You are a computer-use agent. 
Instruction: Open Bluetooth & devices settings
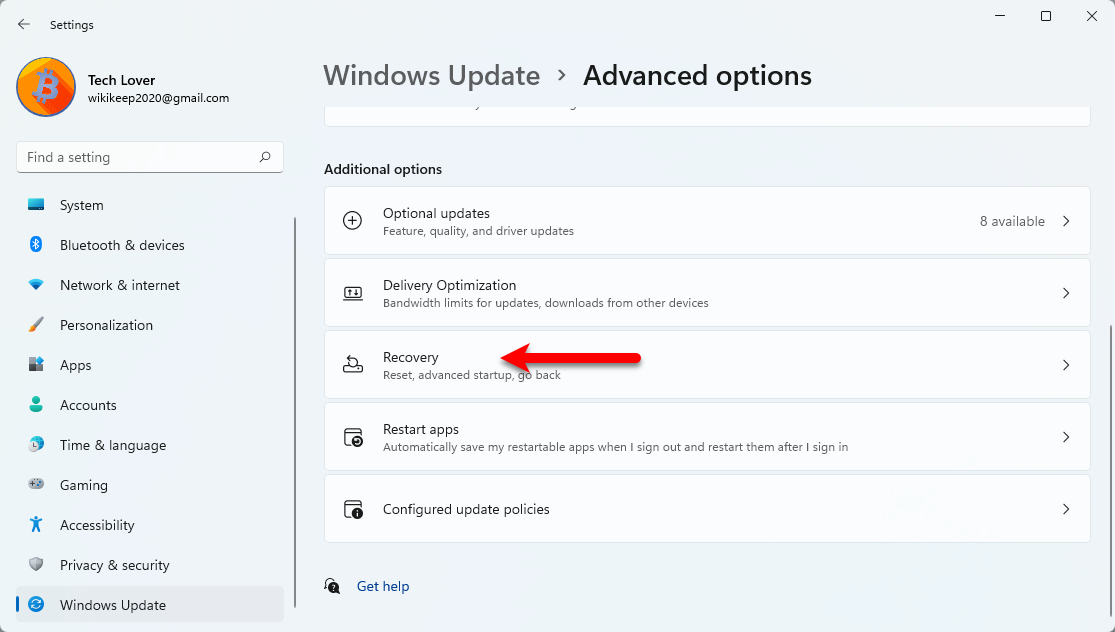click(x=150, y=245)
